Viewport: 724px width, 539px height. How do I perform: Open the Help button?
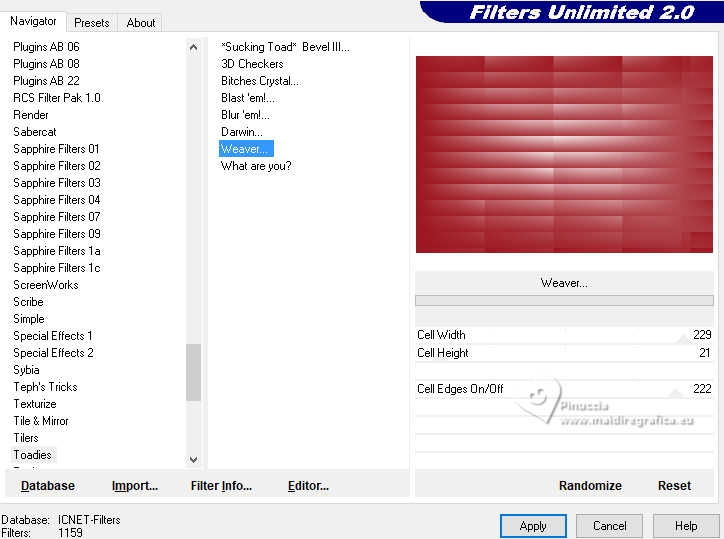pyautogui.click(x=686, y=526)
